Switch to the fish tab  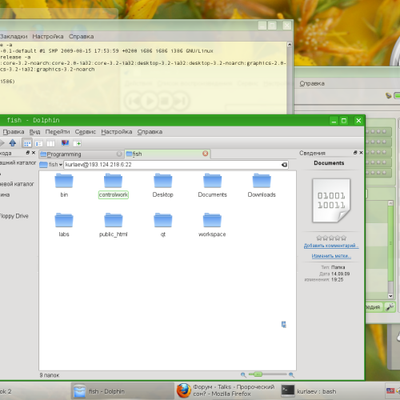click(x=168, y=154)
